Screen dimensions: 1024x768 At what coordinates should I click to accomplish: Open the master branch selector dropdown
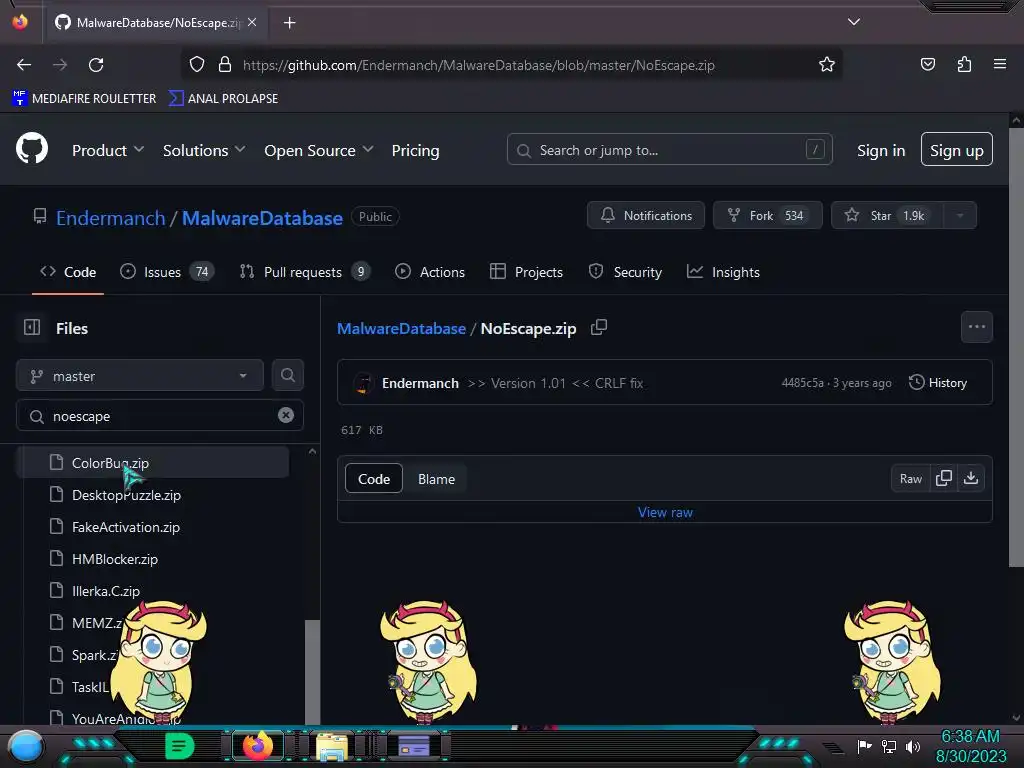coord(140,376)
